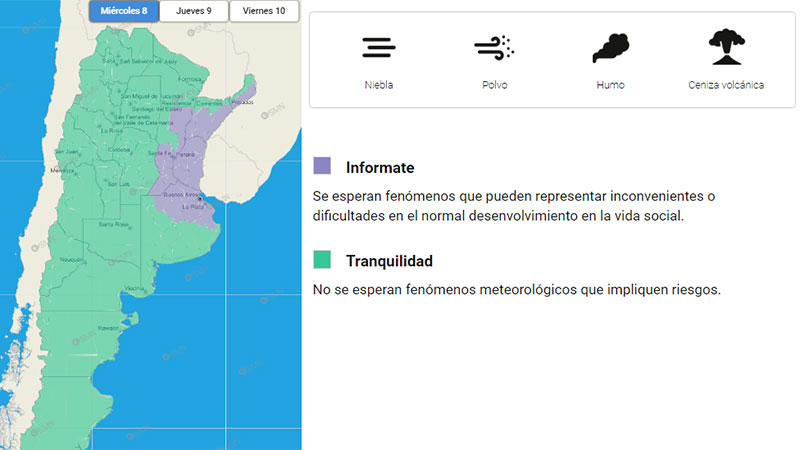
Task: Click the Niebla text label
Action: click(x=379, y=85)
